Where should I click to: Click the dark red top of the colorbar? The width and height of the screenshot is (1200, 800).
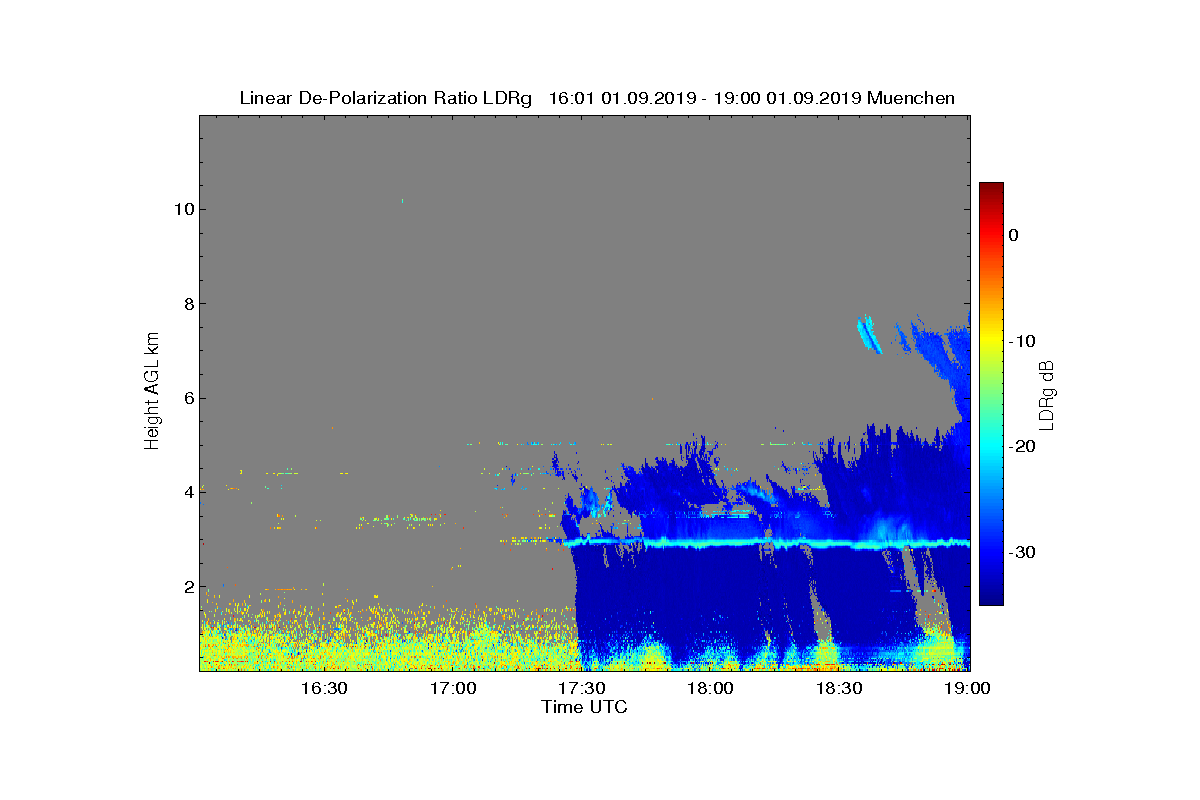tap(991, 190)
